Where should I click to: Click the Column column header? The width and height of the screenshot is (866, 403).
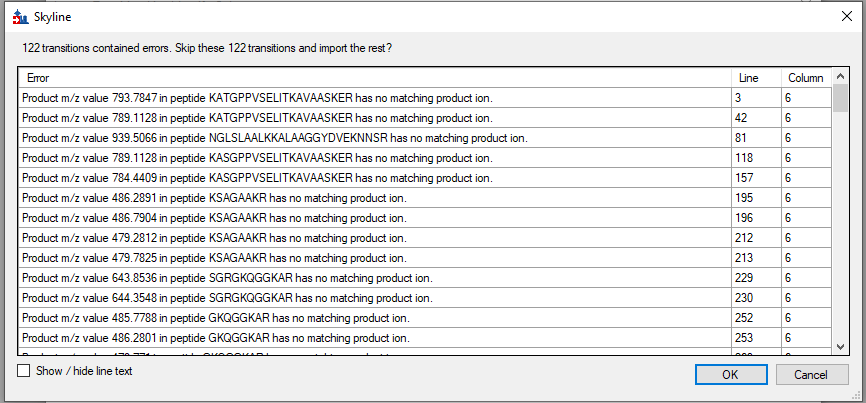click(805, 77)
